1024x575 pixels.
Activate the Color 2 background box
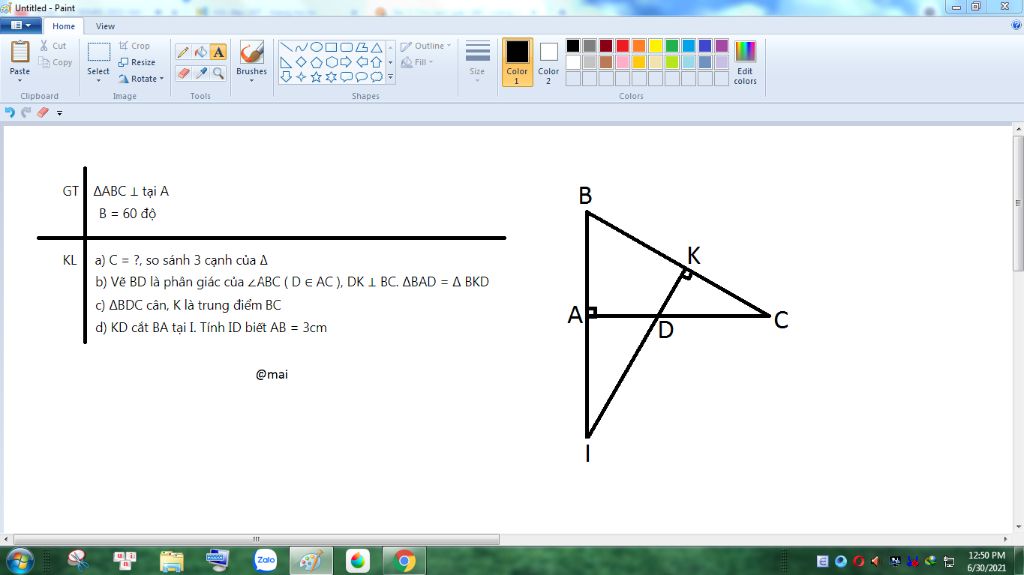549,62
